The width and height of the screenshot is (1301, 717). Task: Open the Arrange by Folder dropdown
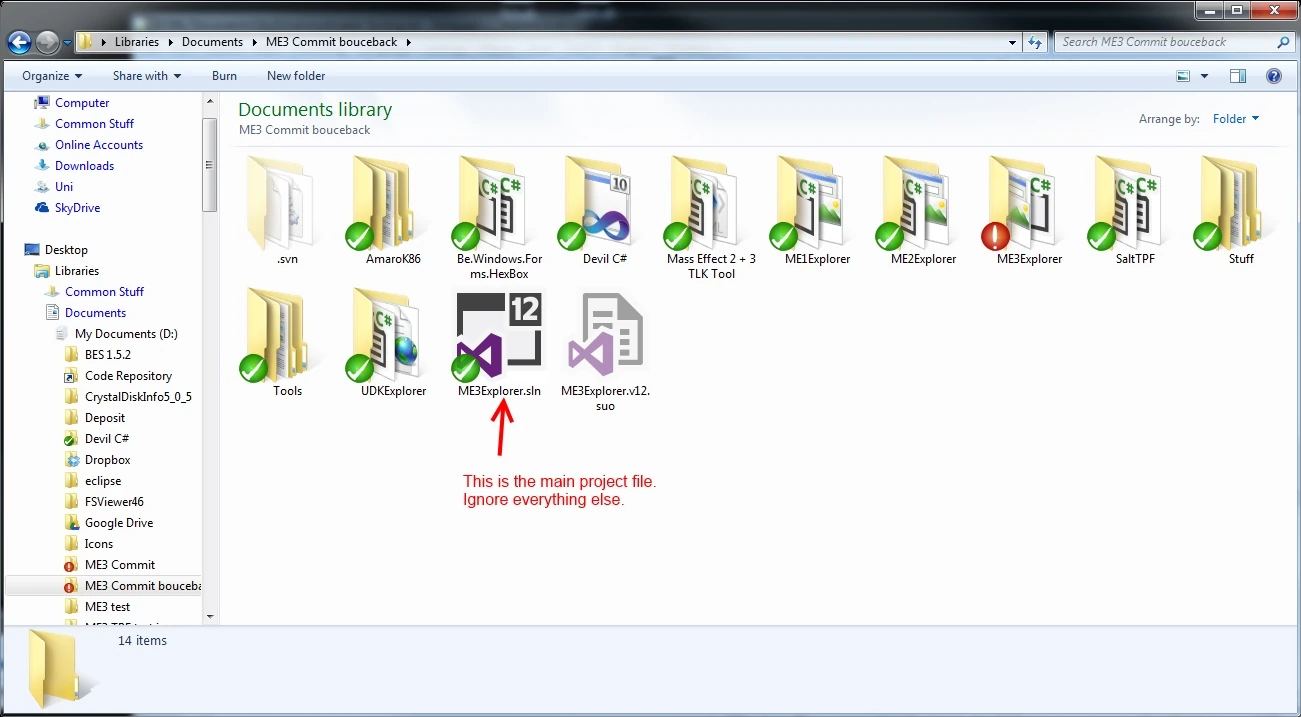click(1235, 119)
